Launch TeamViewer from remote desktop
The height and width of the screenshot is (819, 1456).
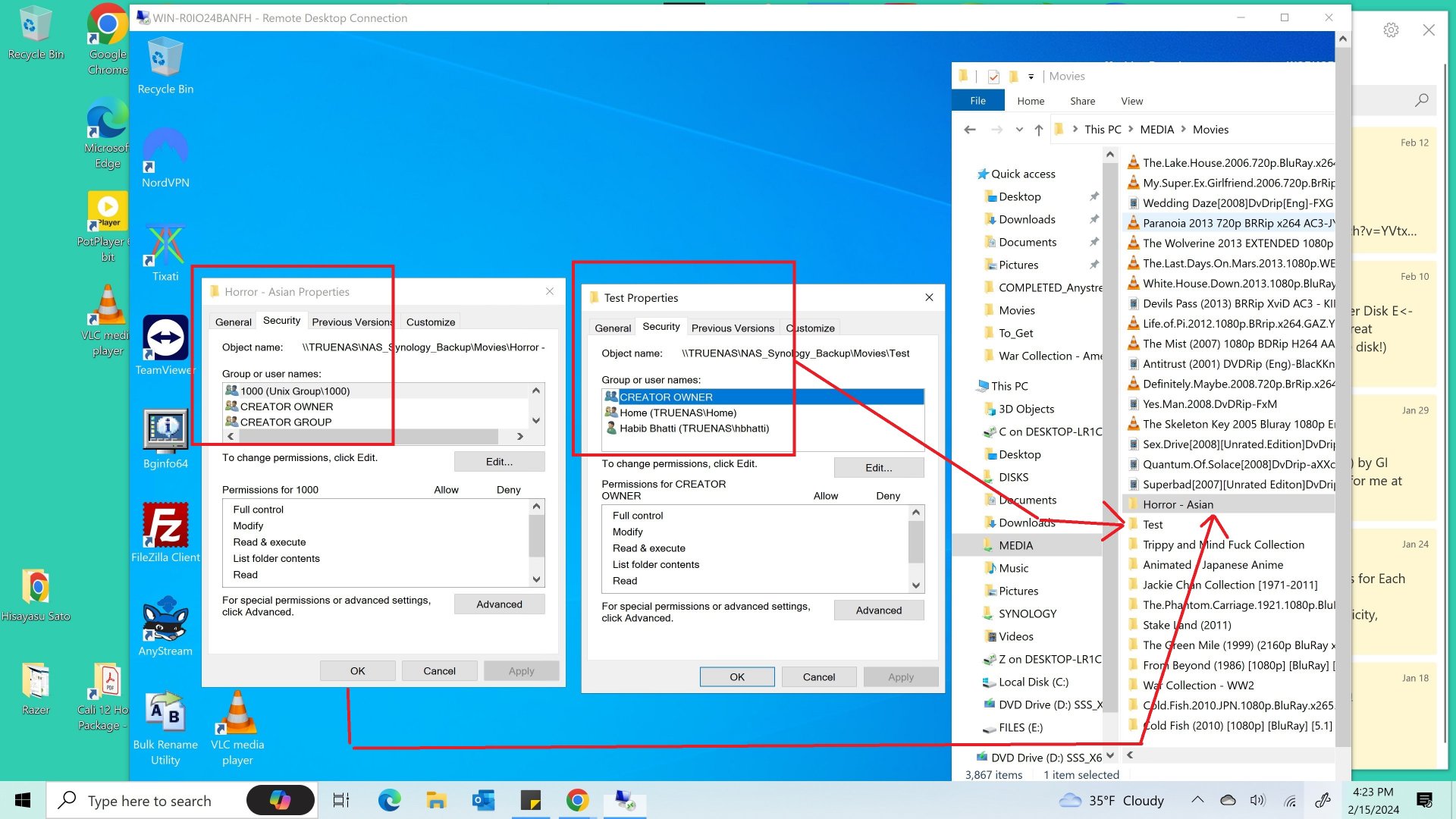tap(165, 345)
